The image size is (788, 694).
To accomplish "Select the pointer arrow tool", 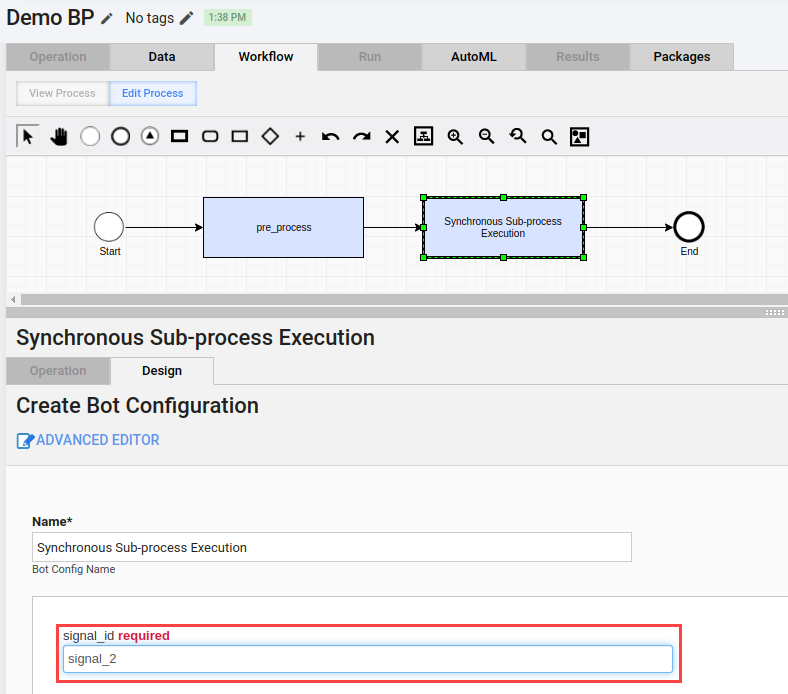I will tap(28, 136).
